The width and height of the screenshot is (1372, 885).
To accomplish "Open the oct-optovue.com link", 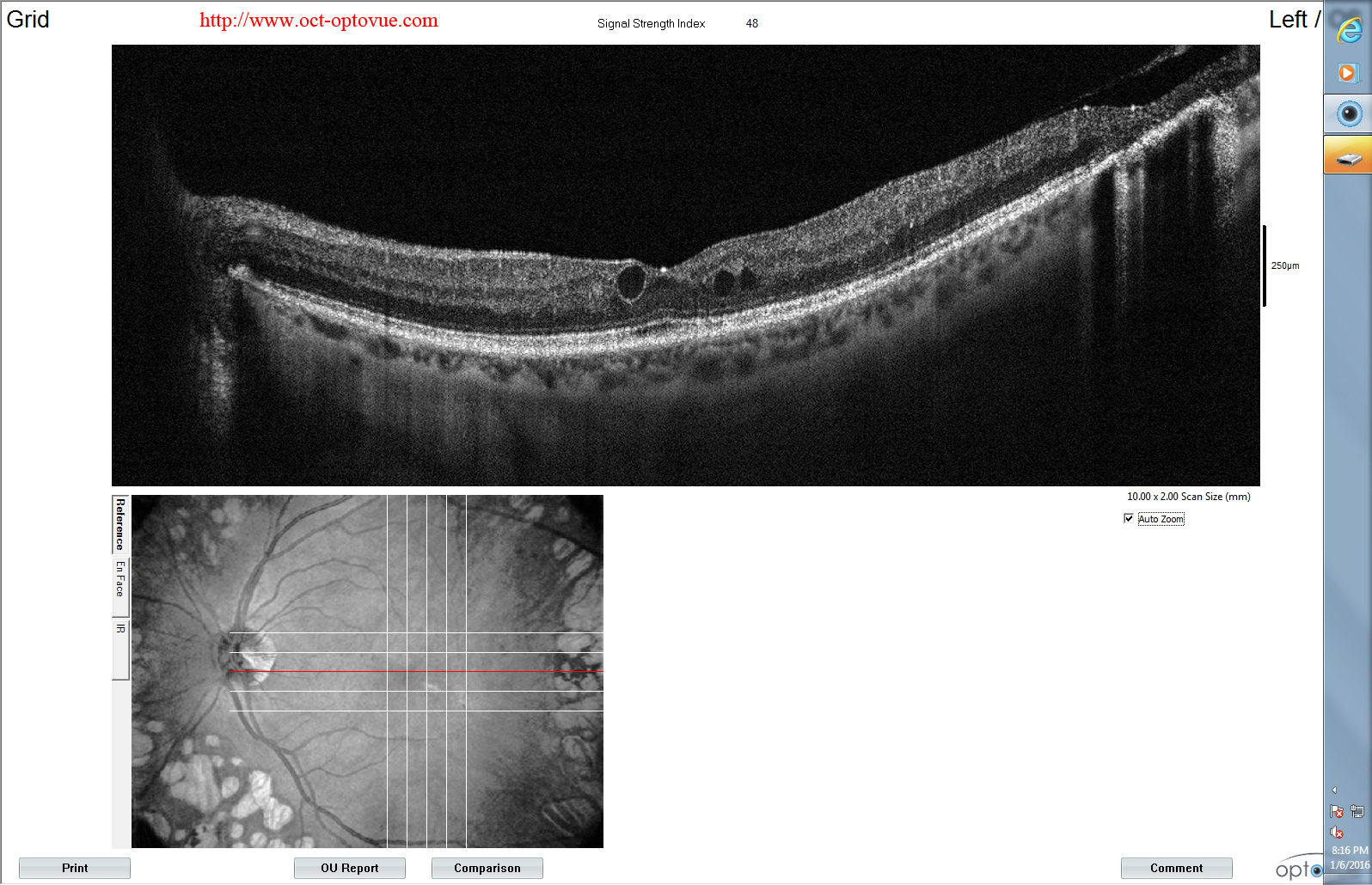I will pyautogui.click(x=319, y=21).
